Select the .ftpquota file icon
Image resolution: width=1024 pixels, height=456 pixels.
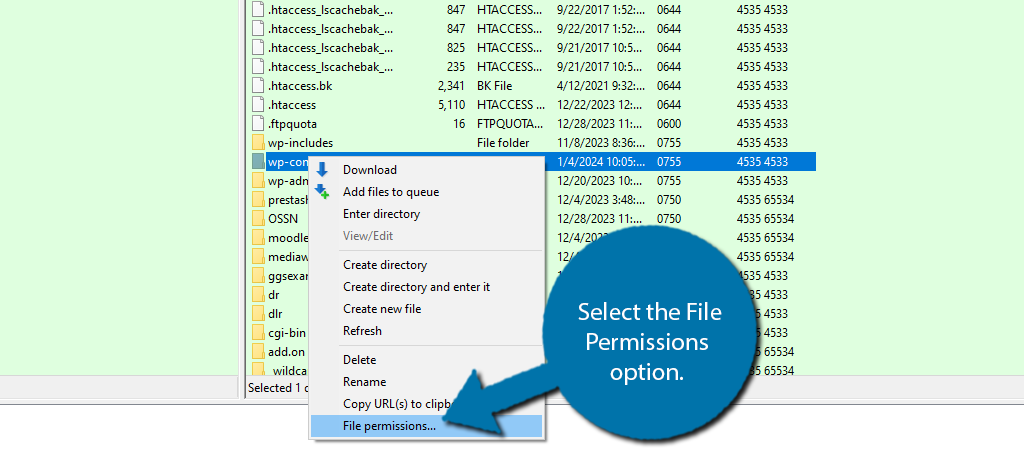pyautogui.click(x=258, y=124)
